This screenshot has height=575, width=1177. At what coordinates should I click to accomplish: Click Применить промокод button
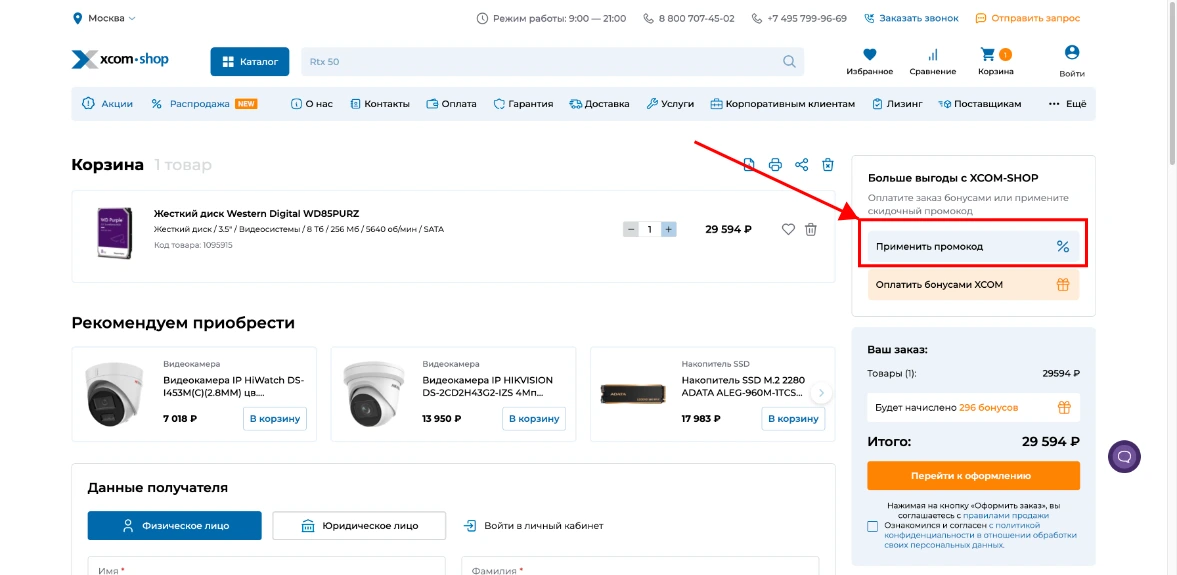973,246
